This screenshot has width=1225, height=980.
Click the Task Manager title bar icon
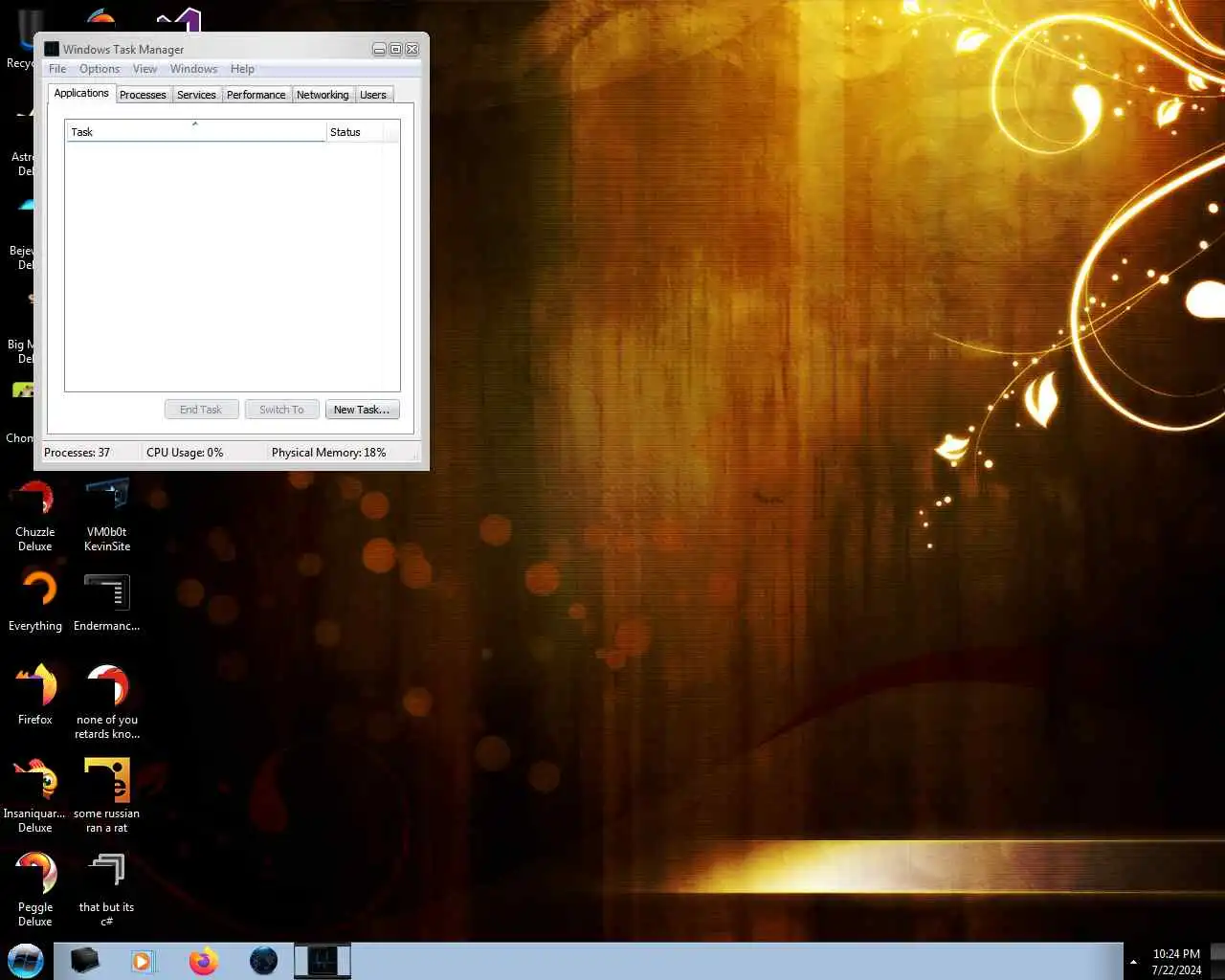[52, 49]
